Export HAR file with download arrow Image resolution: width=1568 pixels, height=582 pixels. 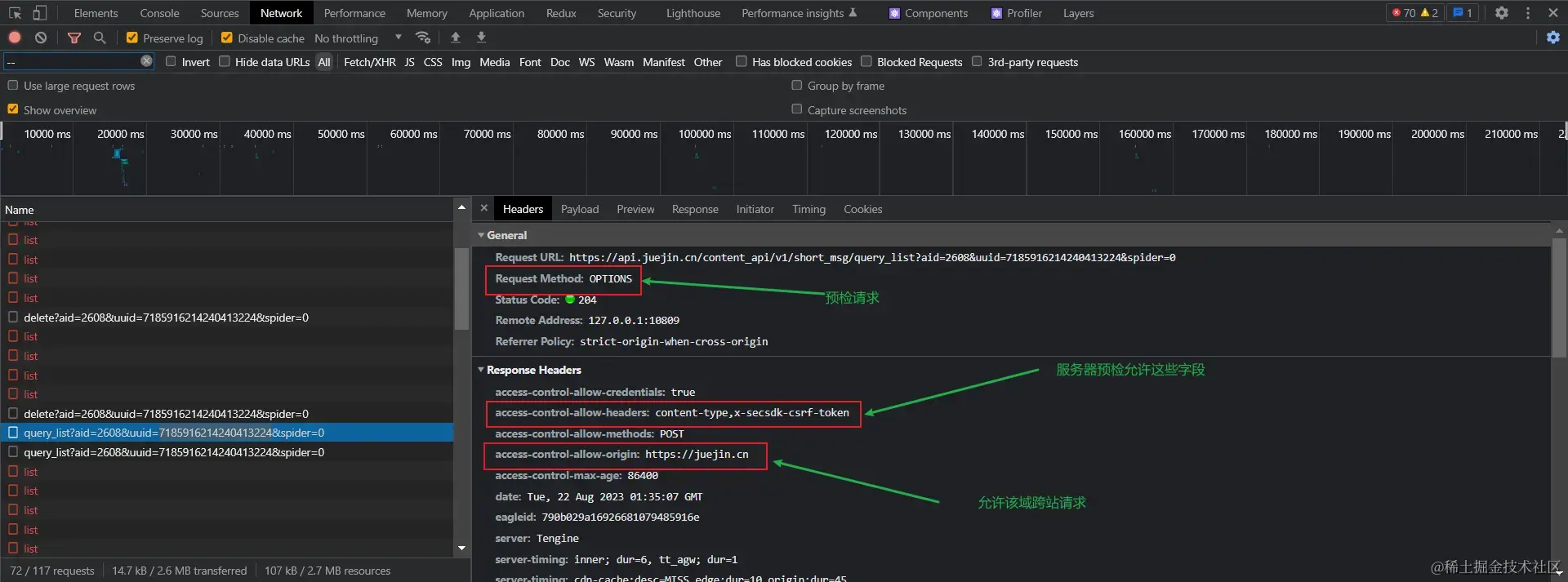[x=481, y=38]
